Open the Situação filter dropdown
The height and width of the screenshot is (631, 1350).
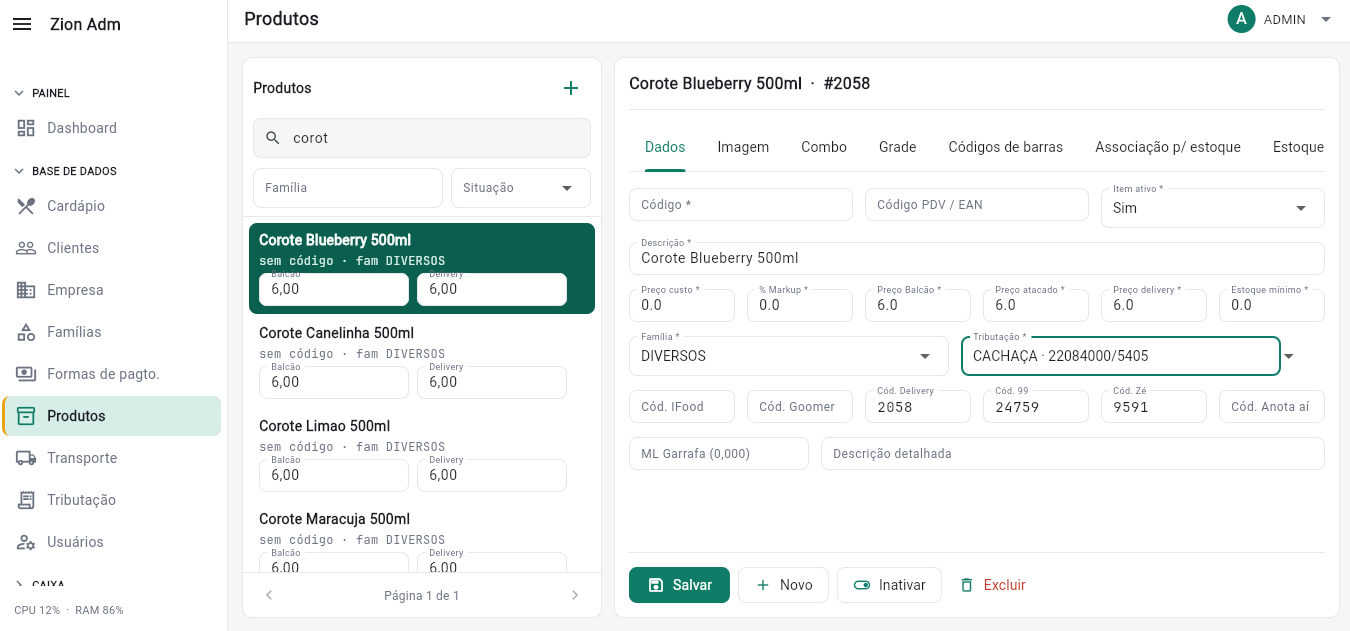tap(521, 188)
